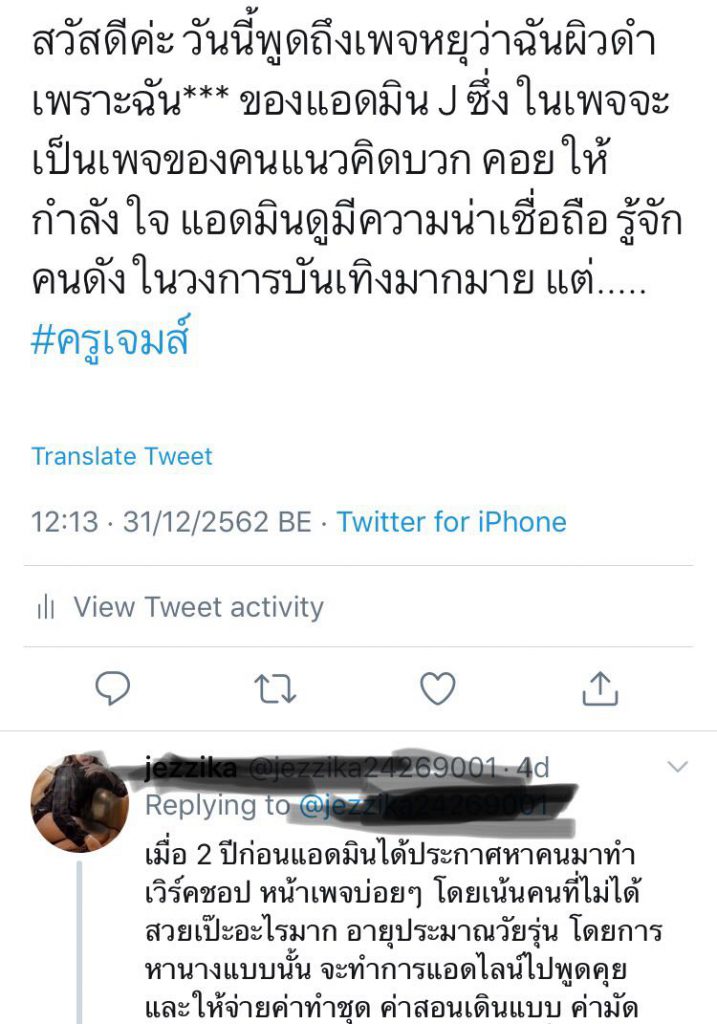Select the main tweet text สวัสดีค่ะ
717x1024 pixels.
[357, 161]
